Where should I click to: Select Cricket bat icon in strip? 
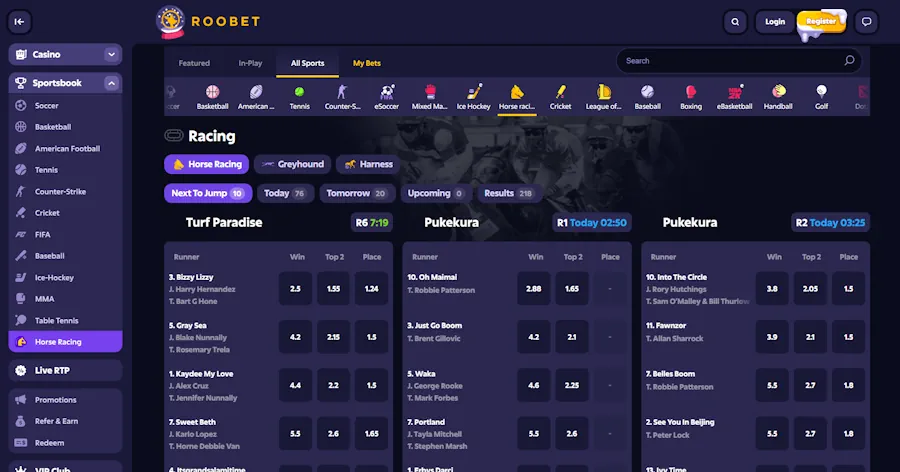pos(560,97)
